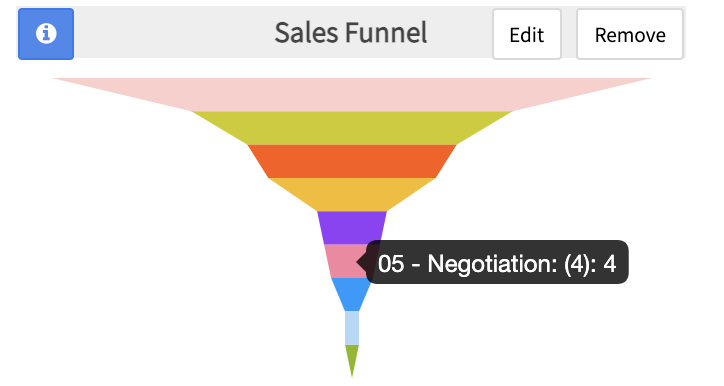Click the Edit button
The height and width of the screenshot is (386, 724).
(527, 34)
